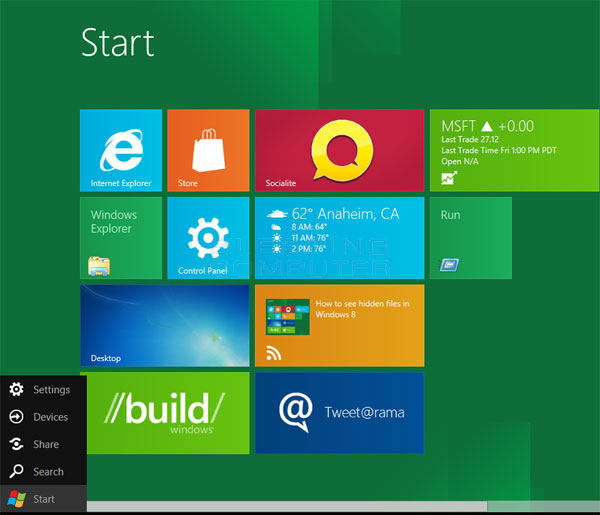Screen dimensions: 600x515
Task: Open the Control Panel gear tile
Action: [208, 238]
